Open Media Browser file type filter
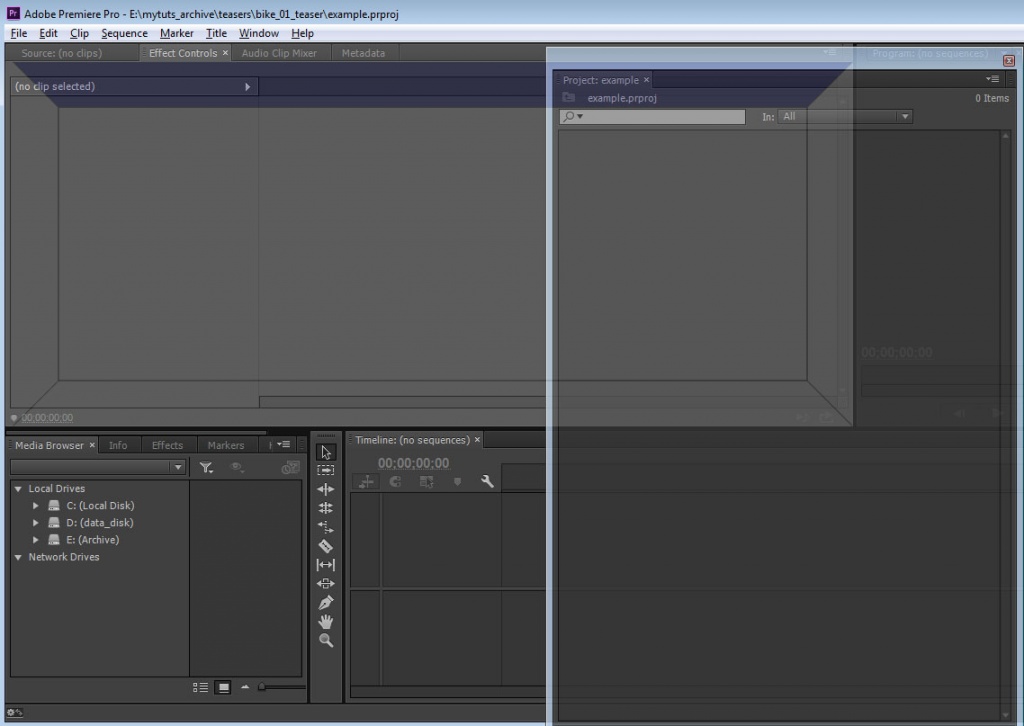The height and width of the screenshot is (726, 1024). pos(206,467)
